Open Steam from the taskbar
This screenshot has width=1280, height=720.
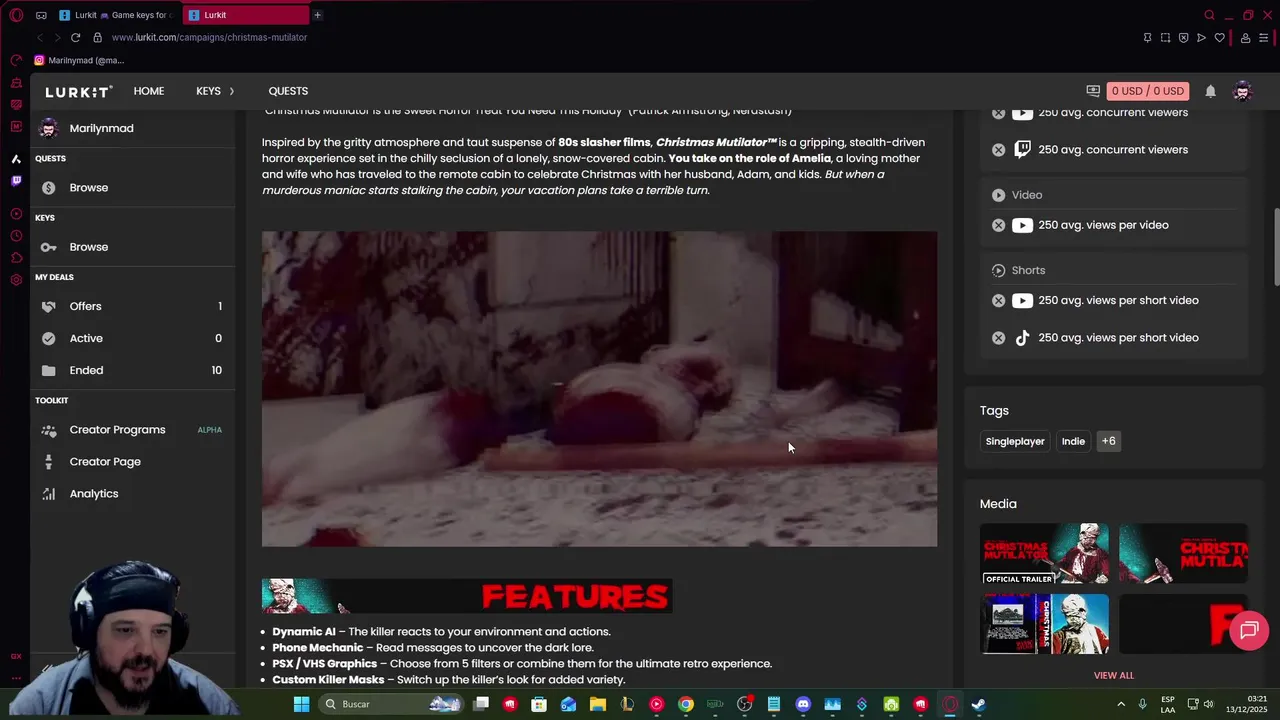[x=978, y=704]
